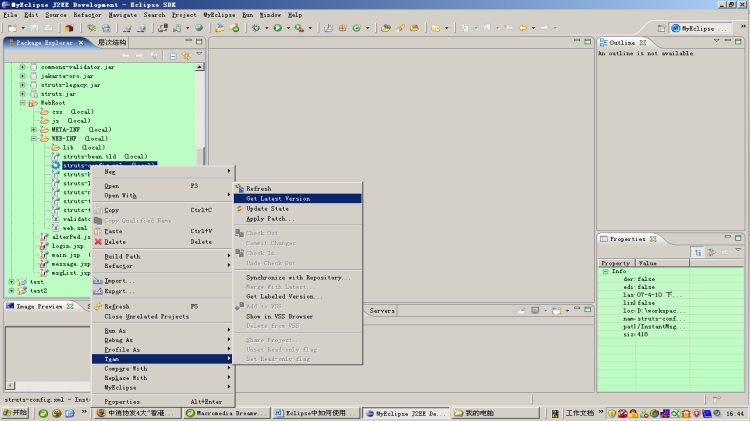Click Properties entry in context menu
The height and width of the screenshot is (421, 750).
click(x=163, y=402)
